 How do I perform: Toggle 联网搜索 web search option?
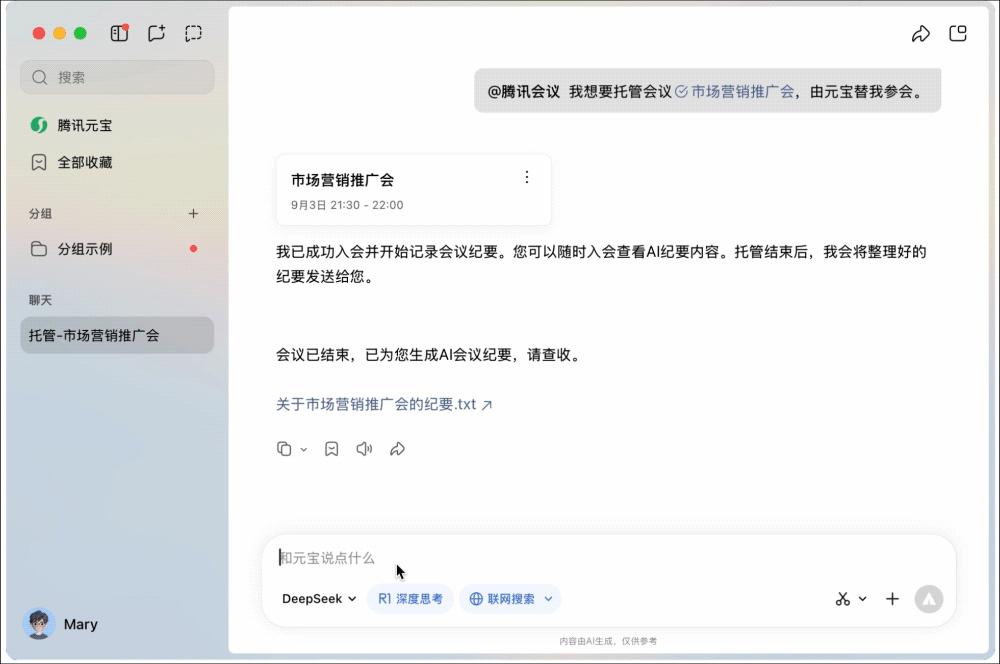tap(510, 599)
